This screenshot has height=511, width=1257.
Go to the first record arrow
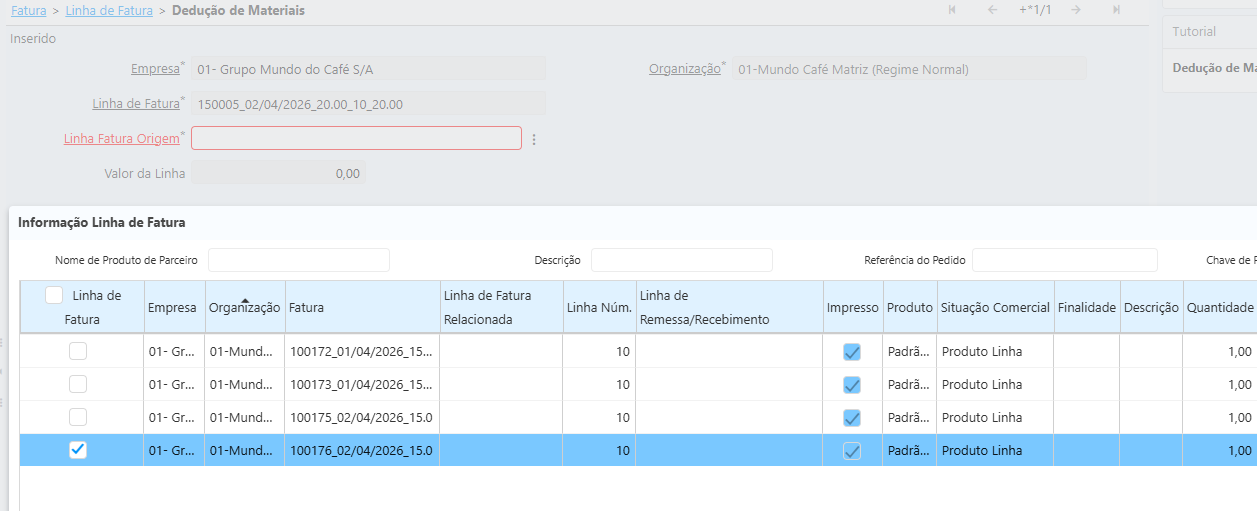(x=952, y=10)
